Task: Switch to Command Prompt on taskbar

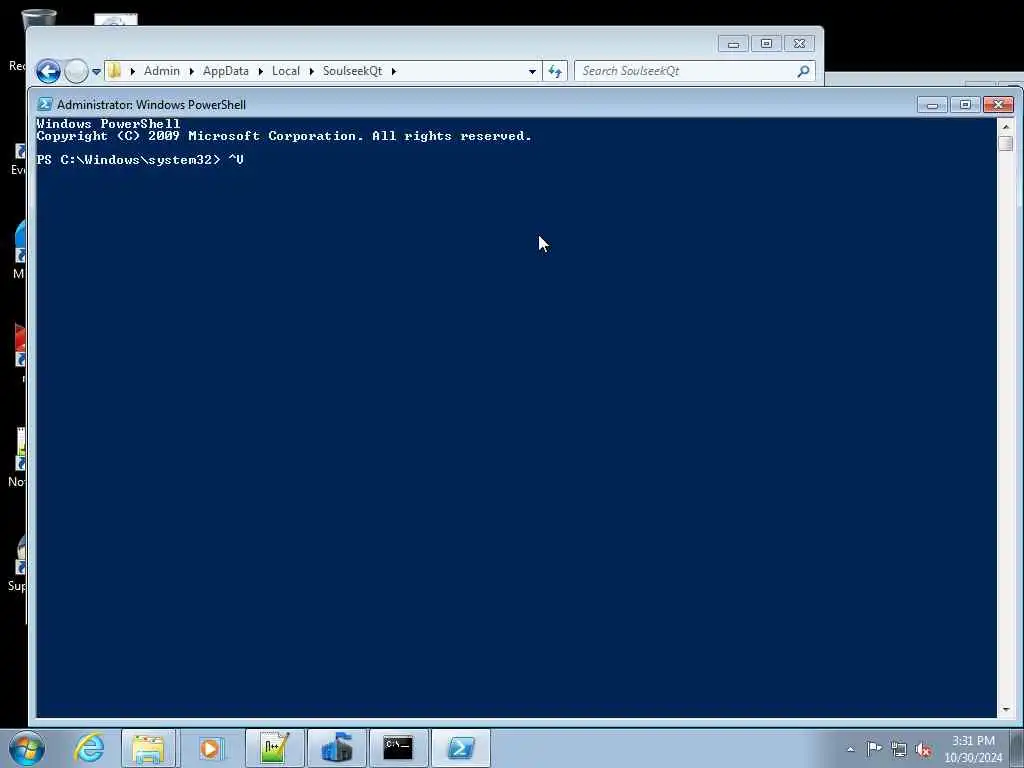Action: tap(398, 748)
